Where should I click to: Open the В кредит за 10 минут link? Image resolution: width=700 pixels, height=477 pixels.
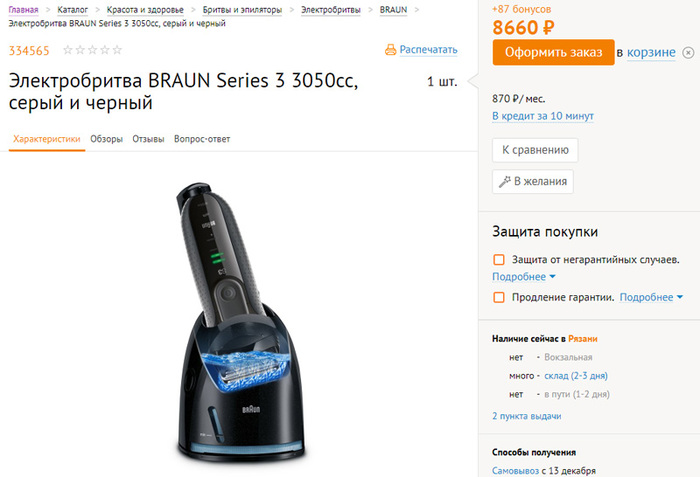(x=543, y=116)
